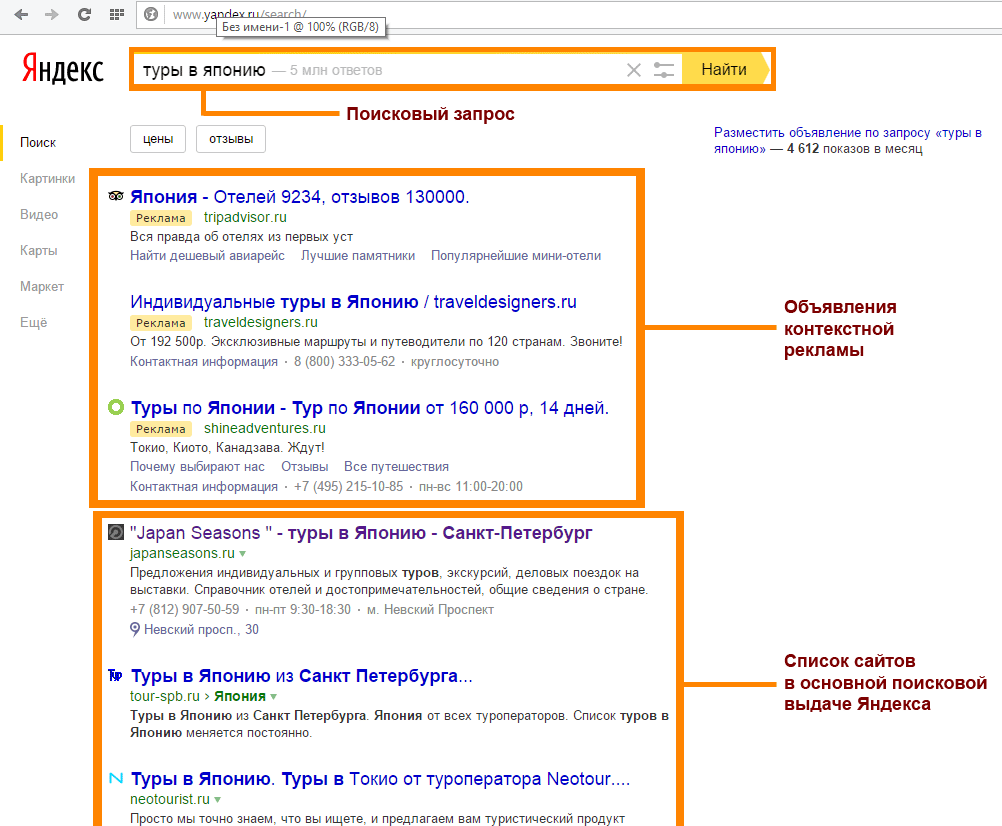The height and width of the screenshot is (826, 1002).
Task: Click the Лучшие памятники sitelink
Action: point(358,256)
